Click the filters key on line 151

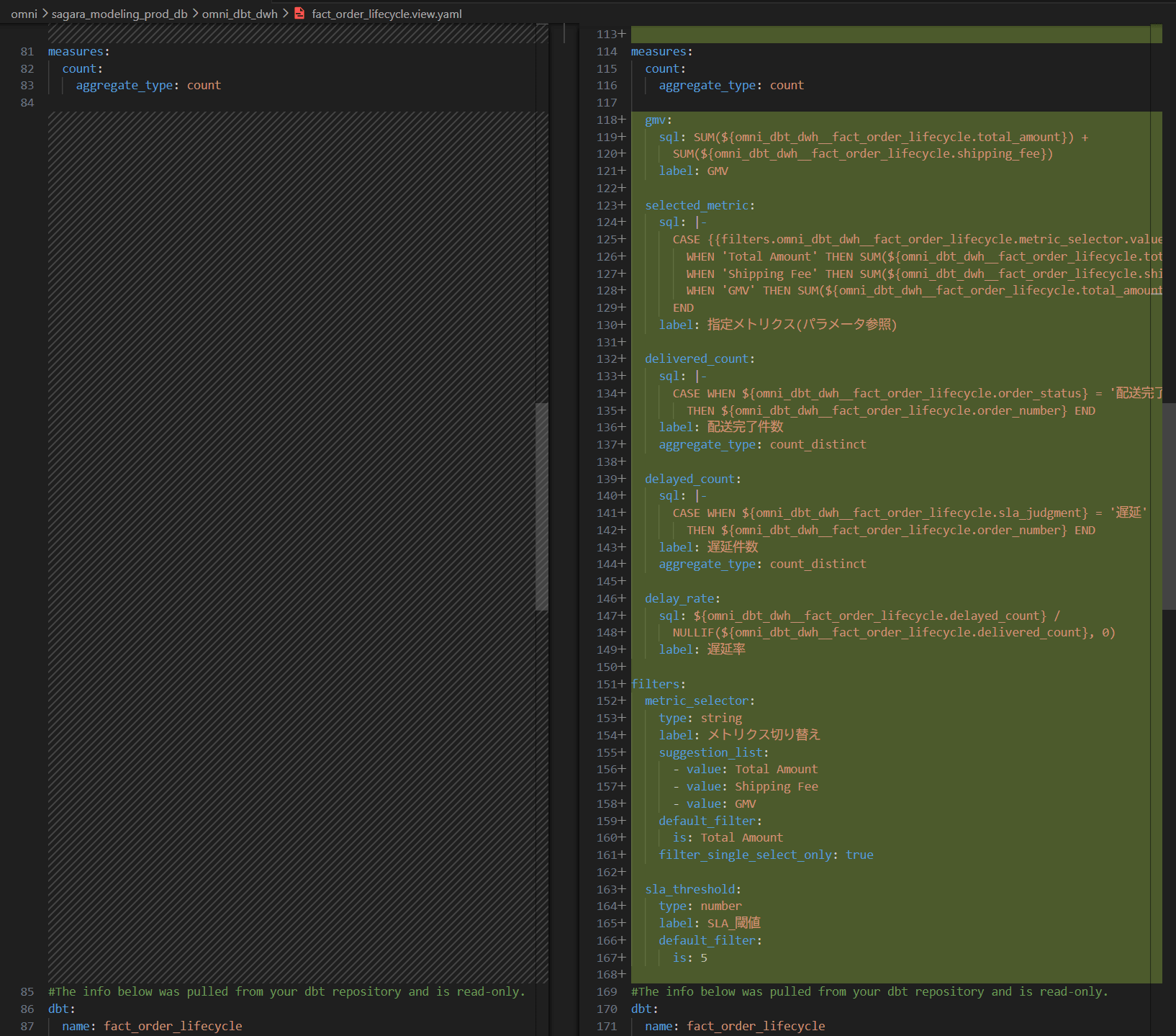[x=655, y=684]
